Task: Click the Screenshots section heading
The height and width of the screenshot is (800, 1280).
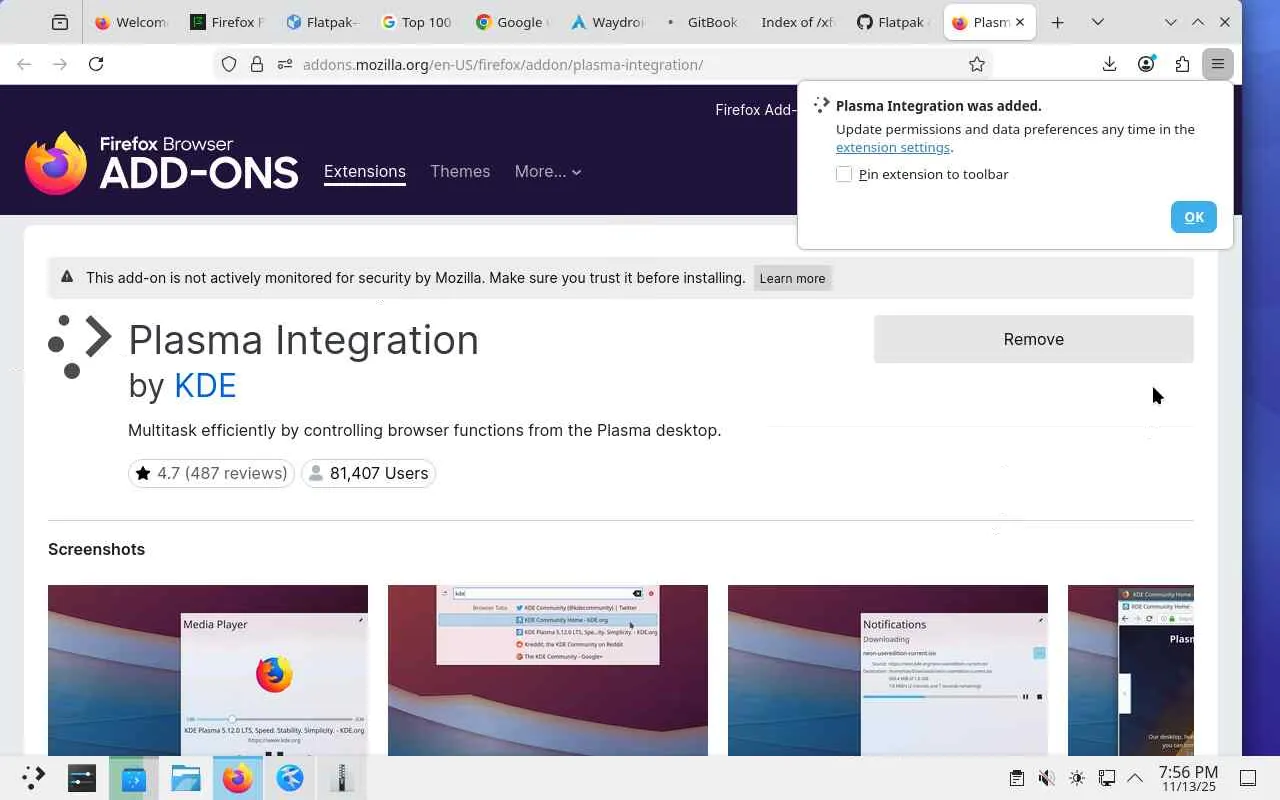Action: point(96,549)
